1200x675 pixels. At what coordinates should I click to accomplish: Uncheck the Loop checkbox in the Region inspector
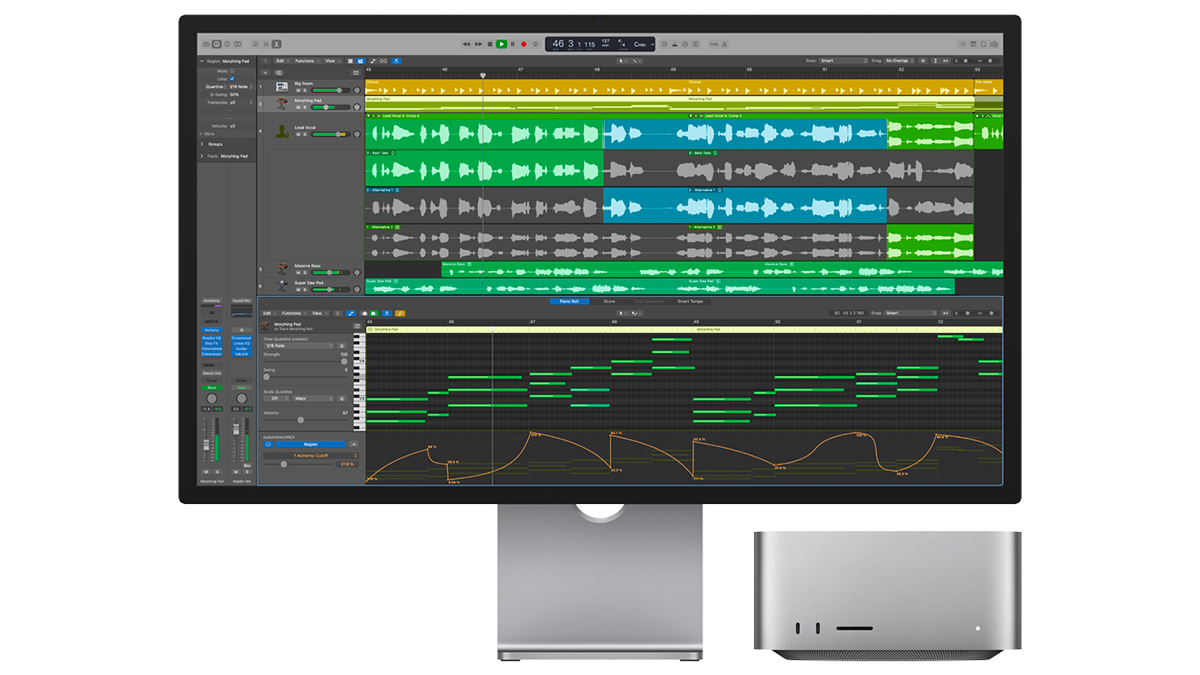pyautogui.click(x=232, y=78)
